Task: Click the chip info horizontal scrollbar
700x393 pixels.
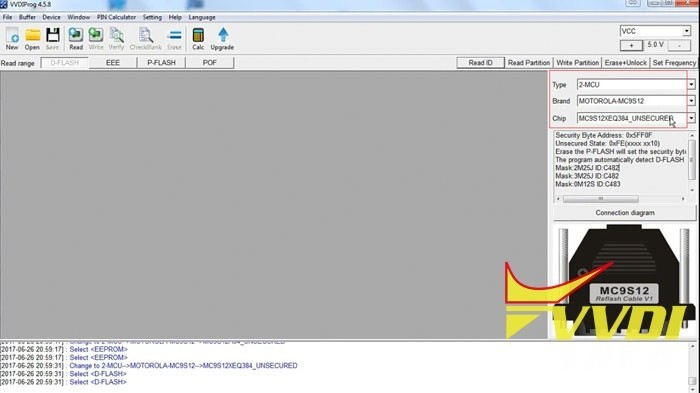Action: (621, 199)
